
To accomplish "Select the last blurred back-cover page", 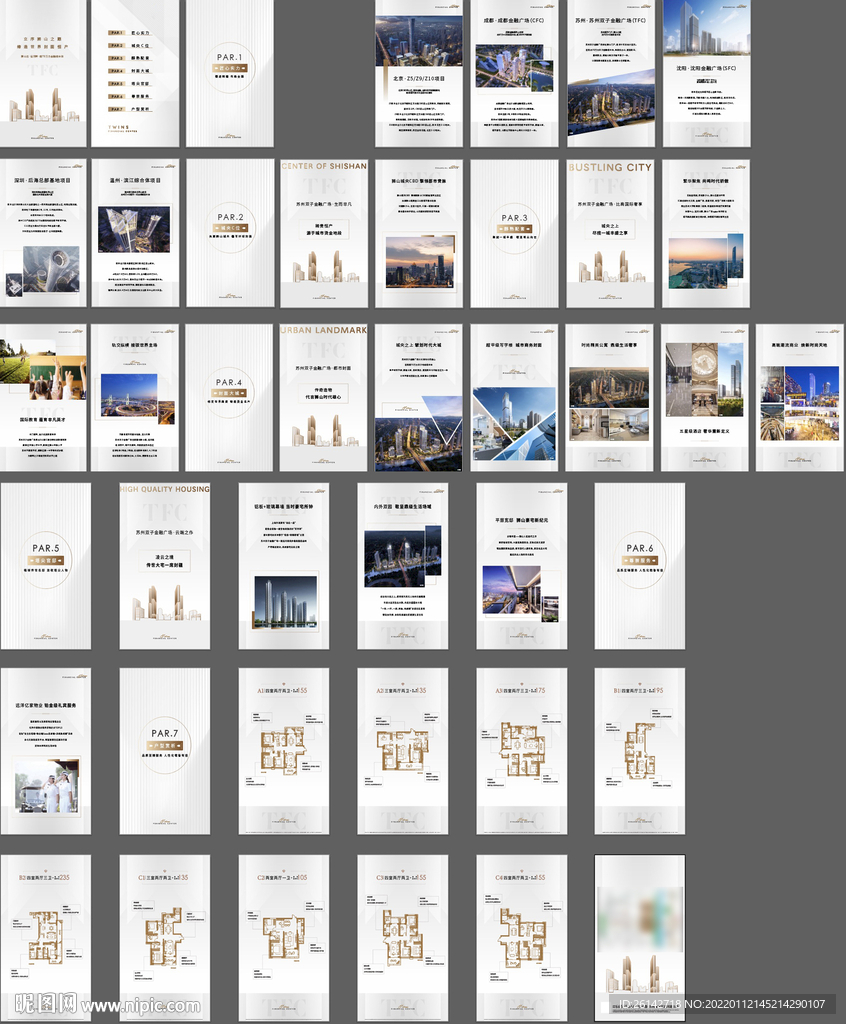I will (640, 938).
